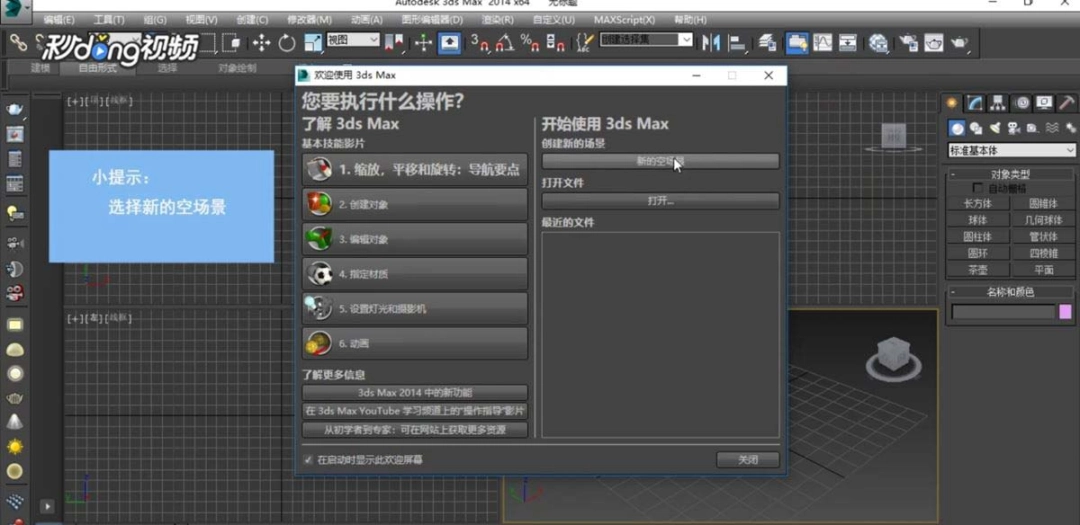Open the 标准基本体 dropdown
Screen dimensions: 1080x525
(1011, 150)
